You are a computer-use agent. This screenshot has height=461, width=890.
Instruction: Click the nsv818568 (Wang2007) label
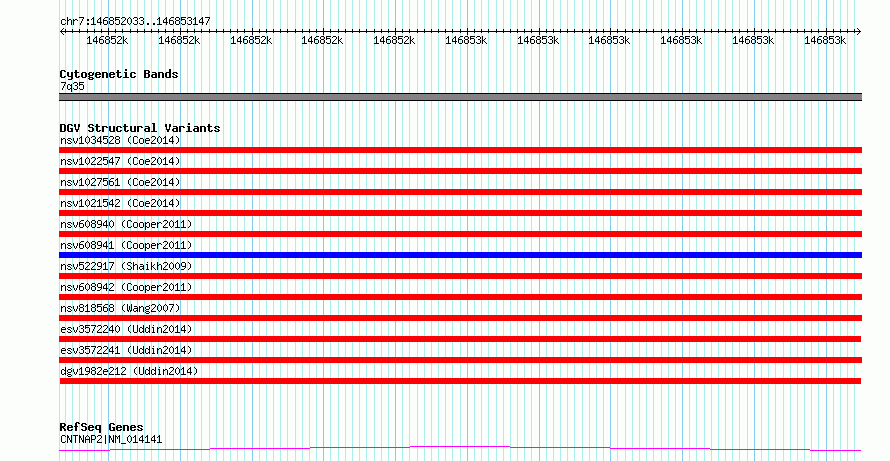120,308
